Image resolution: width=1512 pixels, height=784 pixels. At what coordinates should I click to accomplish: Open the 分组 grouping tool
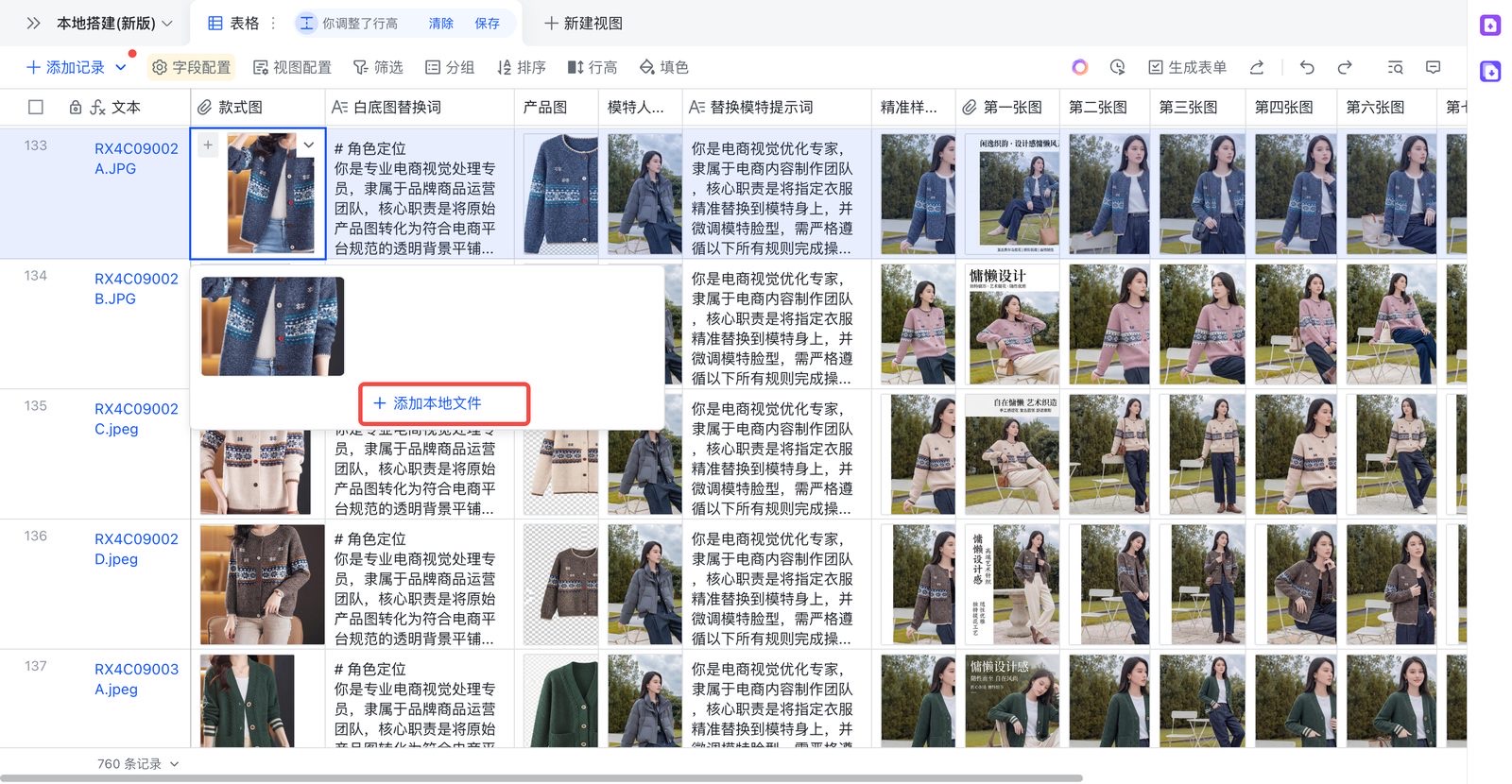point(450,67)
